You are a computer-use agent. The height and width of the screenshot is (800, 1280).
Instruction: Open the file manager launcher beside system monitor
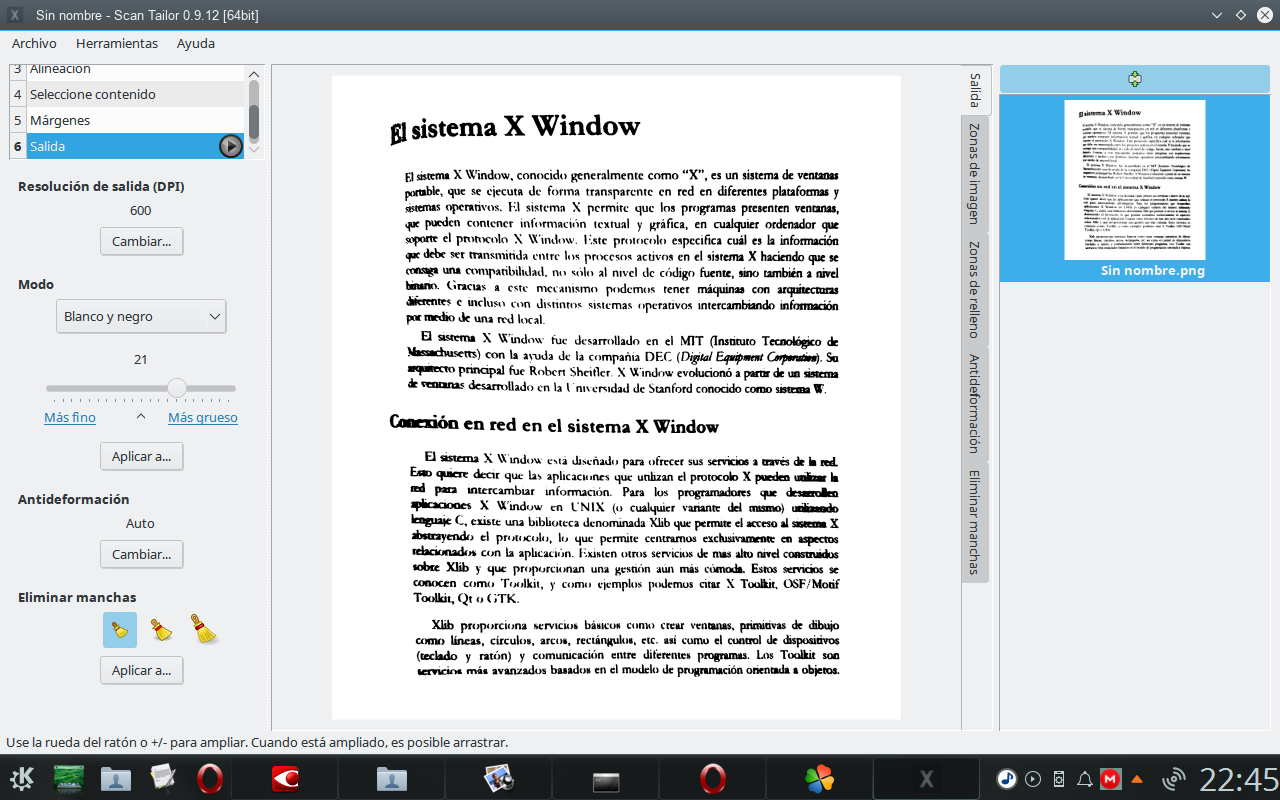[116, 778]
